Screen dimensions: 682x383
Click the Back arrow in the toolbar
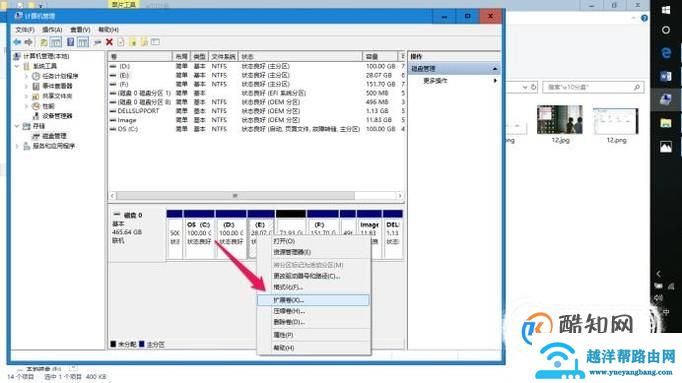17,42
